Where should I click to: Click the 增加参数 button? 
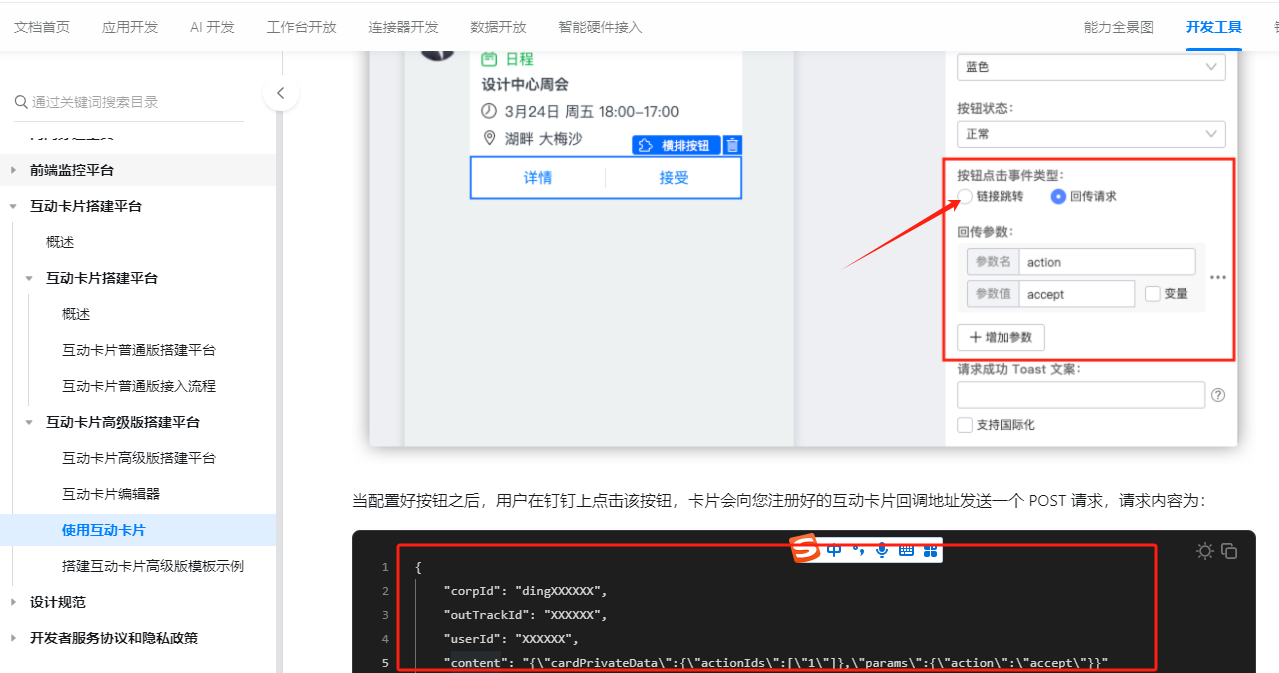(x=1001, y=337)
